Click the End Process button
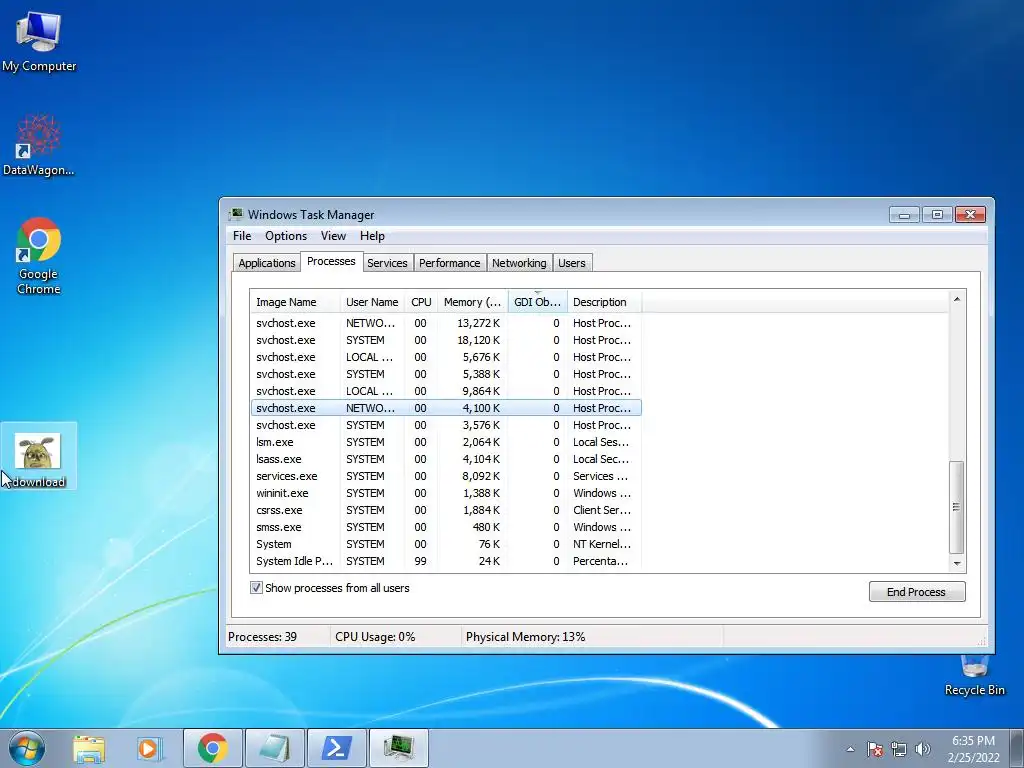 click(916, 592)
